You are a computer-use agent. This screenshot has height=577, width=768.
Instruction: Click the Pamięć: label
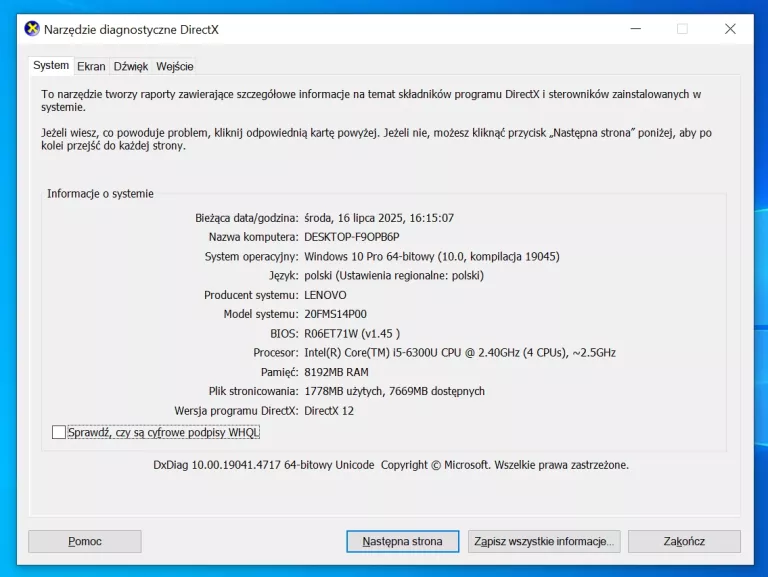280,372
